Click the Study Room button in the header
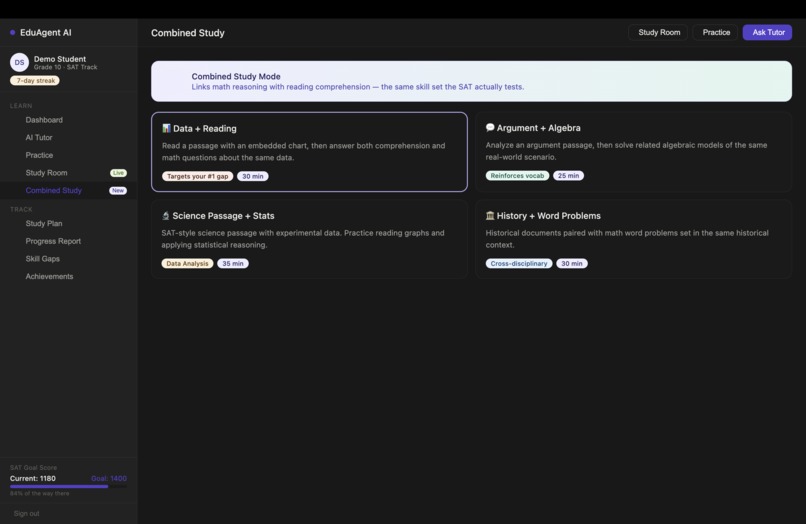The height and width of the screenshot is (524, 806). point(658,32)
